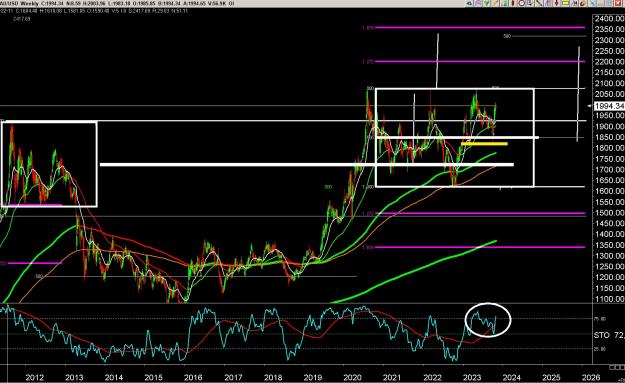
Task: Select the diagonal trend line tool
Action: click(x=539, y=3)
